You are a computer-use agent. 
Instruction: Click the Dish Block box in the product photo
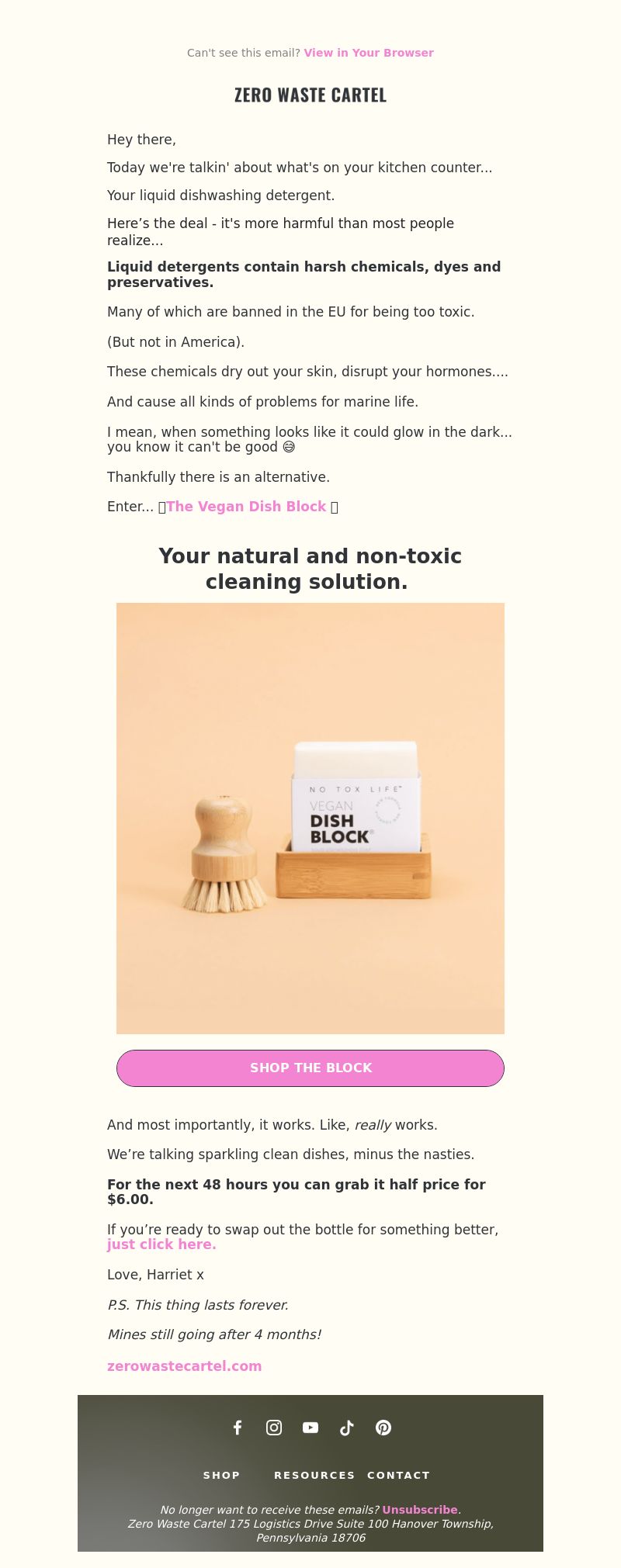(356, 798)
